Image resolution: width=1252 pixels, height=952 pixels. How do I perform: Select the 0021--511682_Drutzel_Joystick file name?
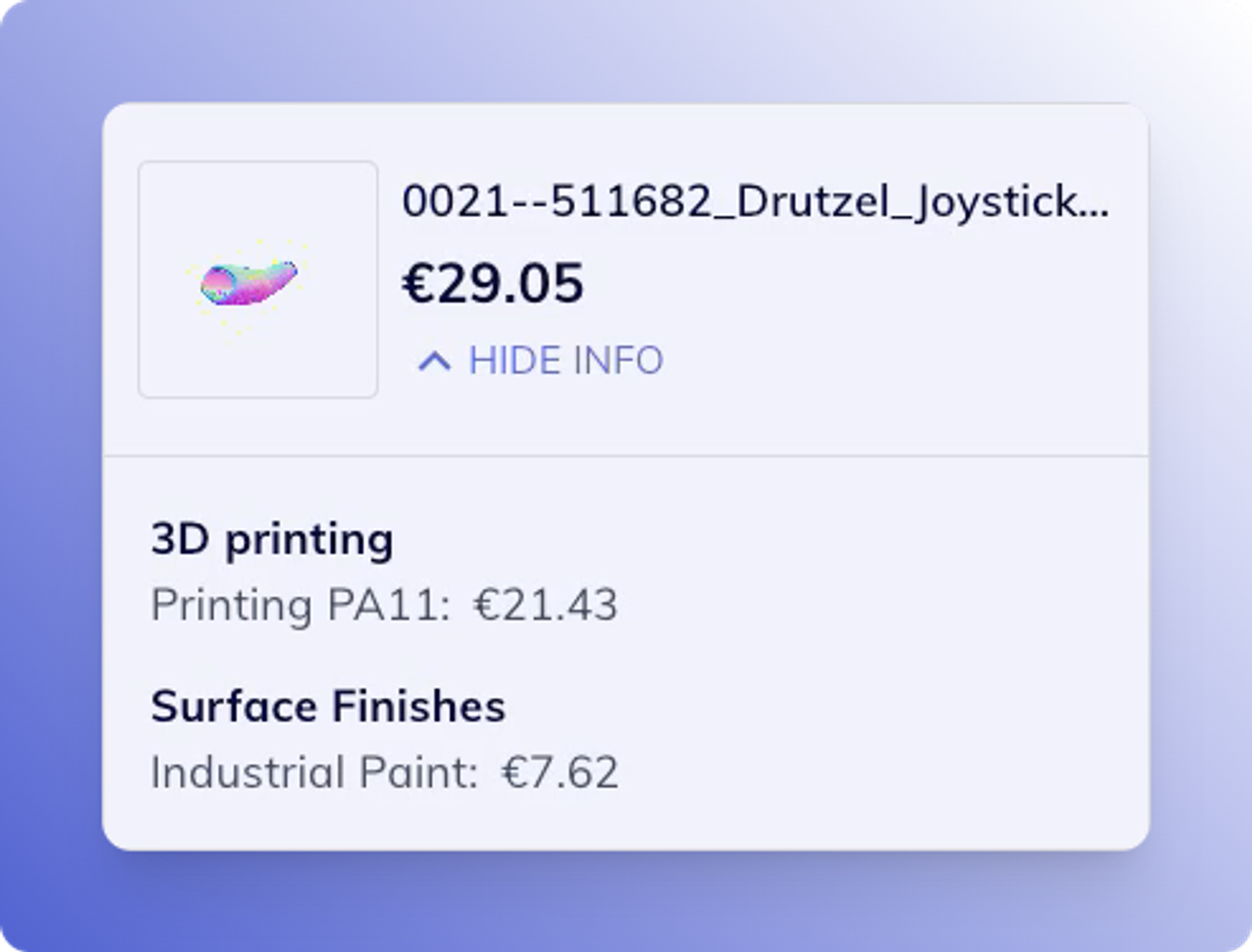click(x=755, y=201)
